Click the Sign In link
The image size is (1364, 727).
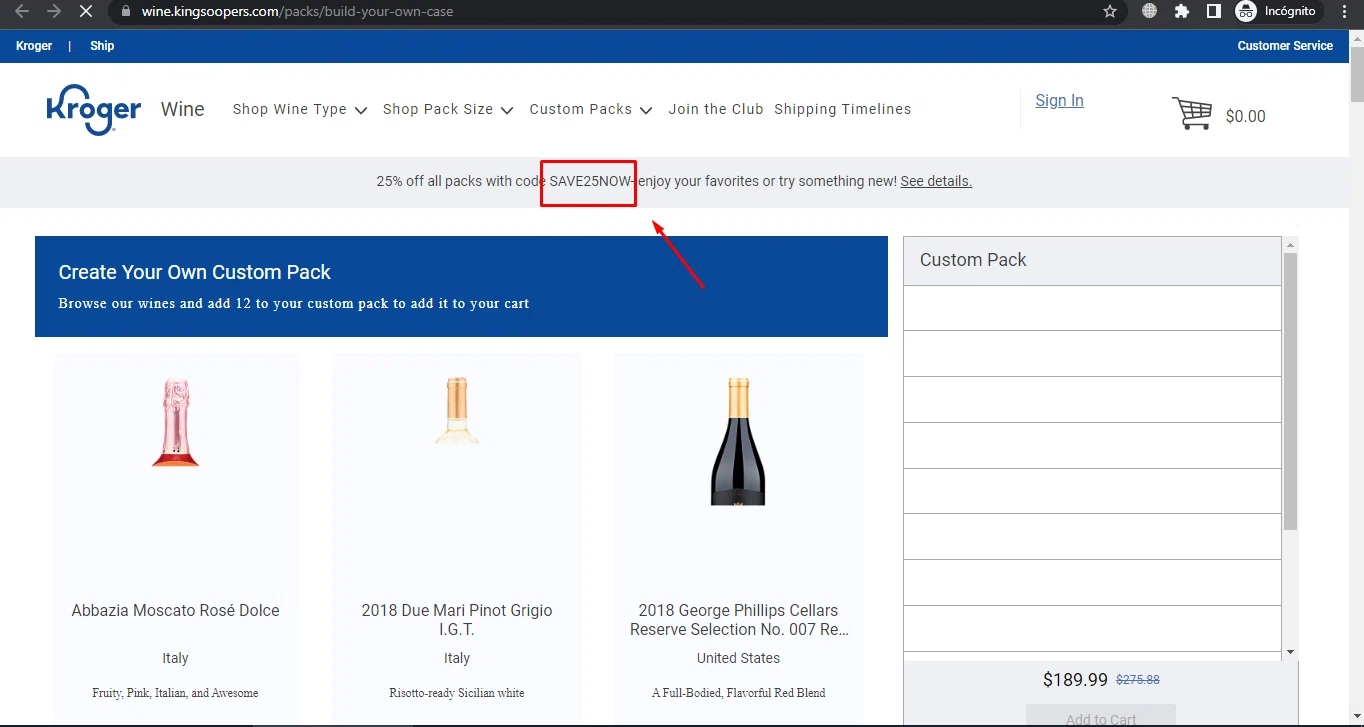coord(1059,101)
